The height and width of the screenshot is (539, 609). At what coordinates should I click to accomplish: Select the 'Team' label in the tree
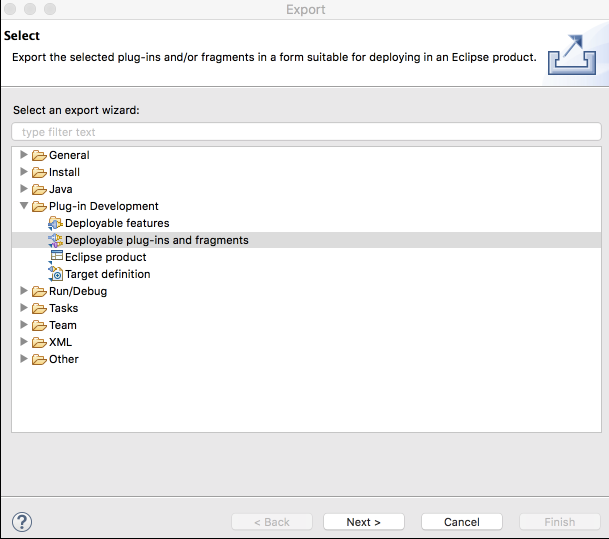pos(63,325)
